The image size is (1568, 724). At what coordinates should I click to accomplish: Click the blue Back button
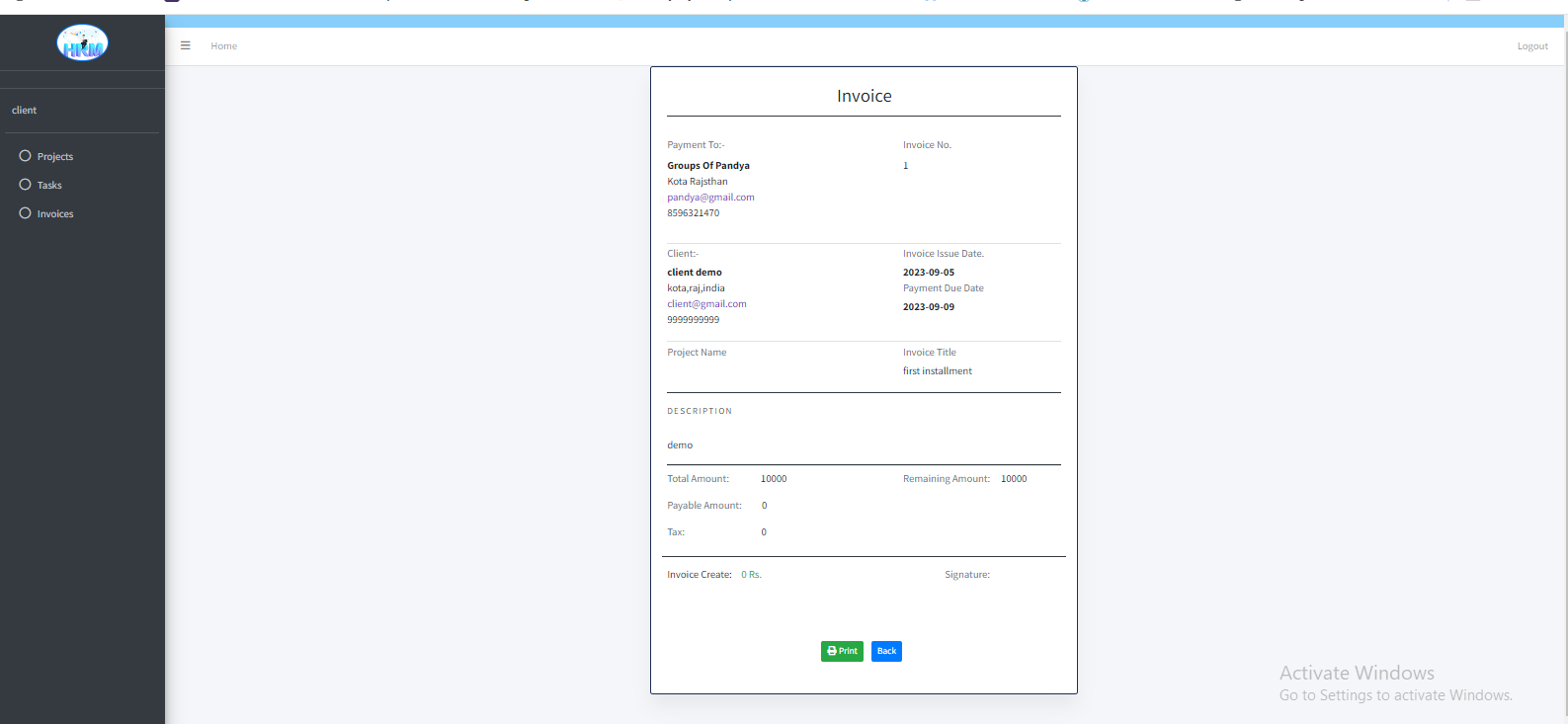point(886,651)
